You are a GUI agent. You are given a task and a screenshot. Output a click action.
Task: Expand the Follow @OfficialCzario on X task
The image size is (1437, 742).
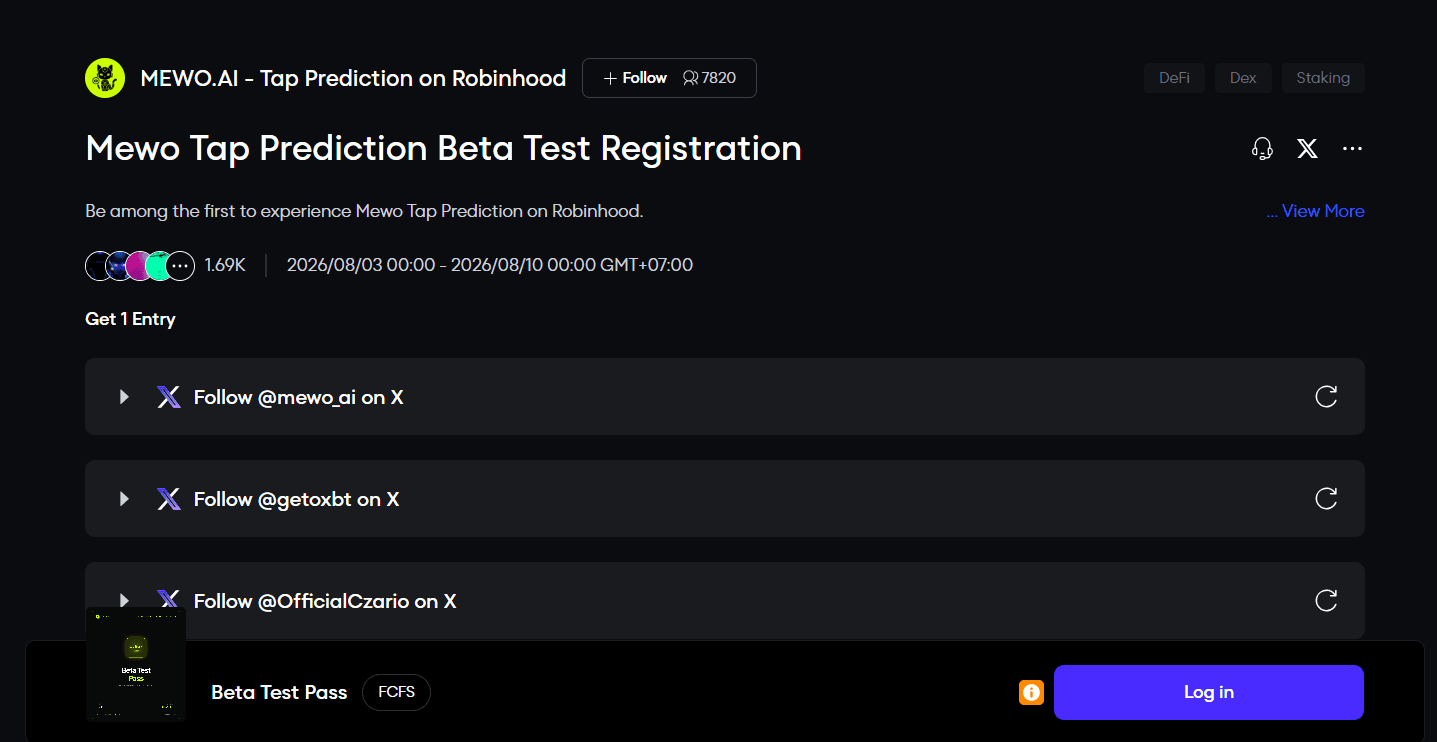coord(124,601)
